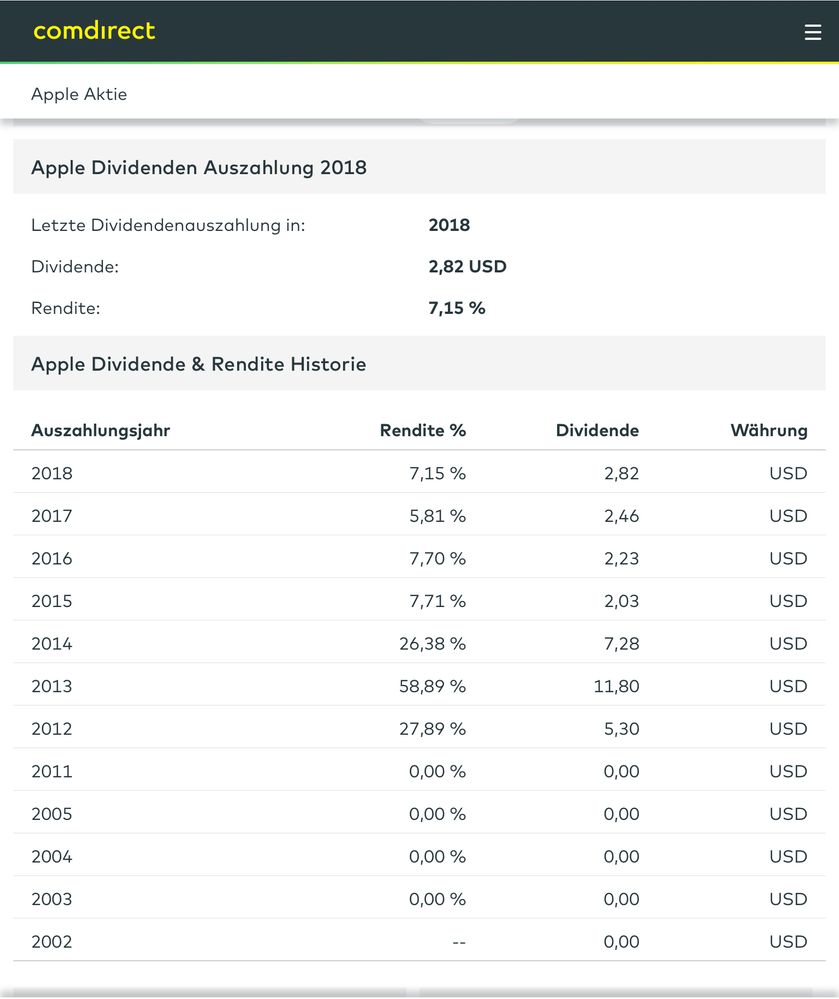Click the comdirect logo
The width and height of the screenshot is (839, 999).
coord(94,31)
